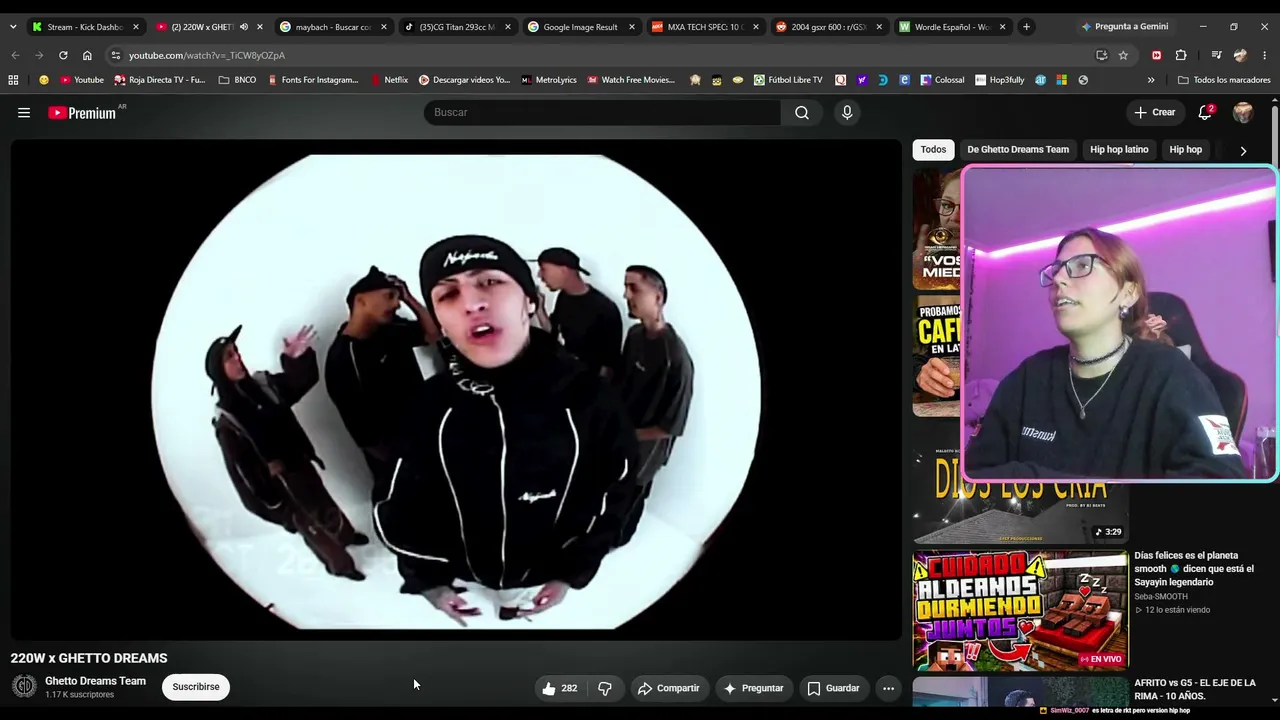Open the Chrome apps grid shortcut
Screen dimensions: 1280x720
13,80
